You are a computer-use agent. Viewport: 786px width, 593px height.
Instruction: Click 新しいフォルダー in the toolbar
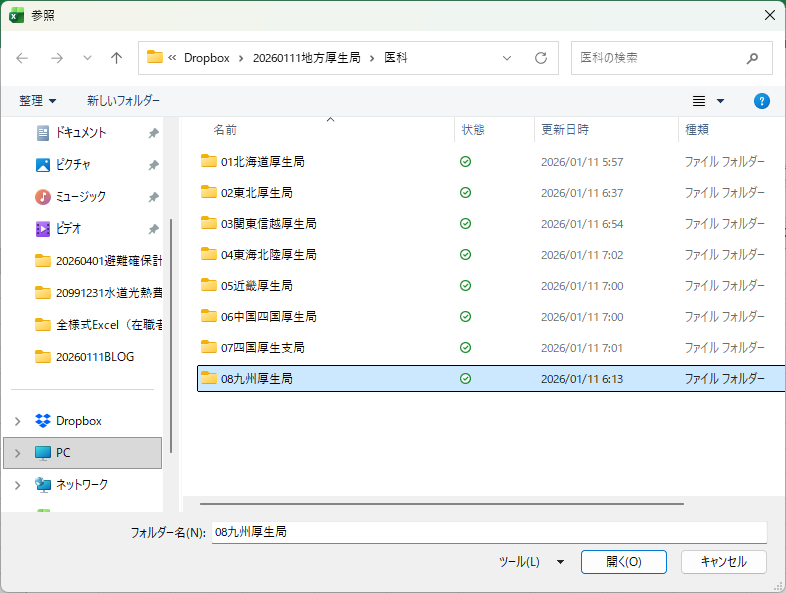point(123,101)
